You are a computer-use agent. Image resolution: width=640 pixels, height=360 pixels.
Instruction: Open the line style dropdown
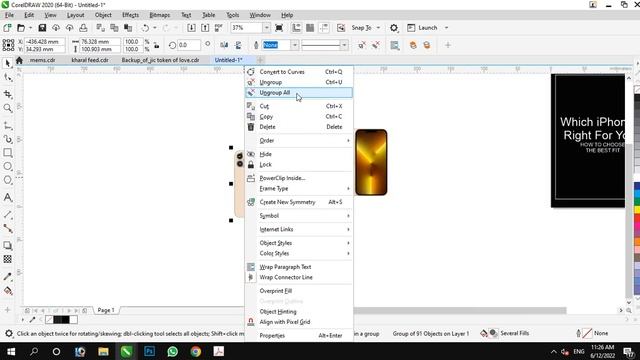pos(344,45)
